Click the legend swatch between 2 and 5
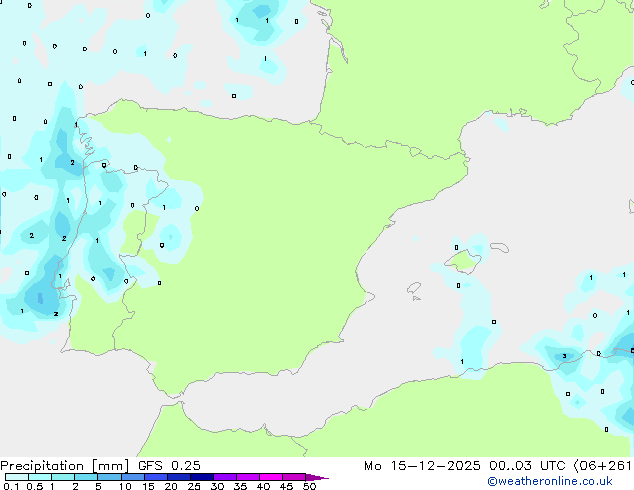634x490 pixels. 86,477
